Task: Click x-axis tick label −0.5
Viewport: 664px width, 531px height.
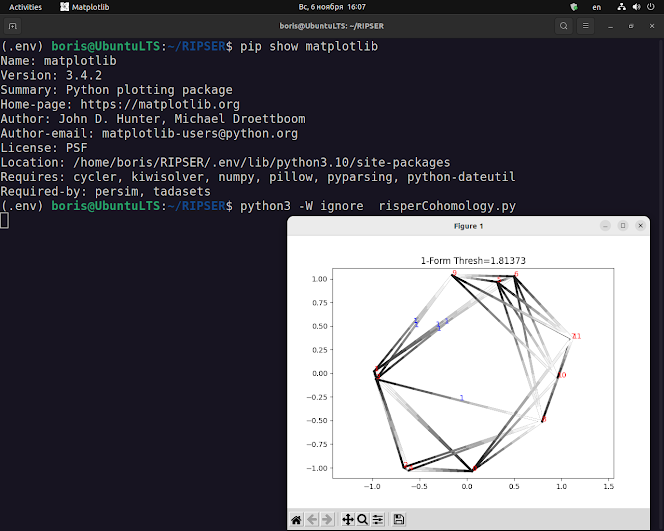Action: pyautogui.click(x=419, y=487)
